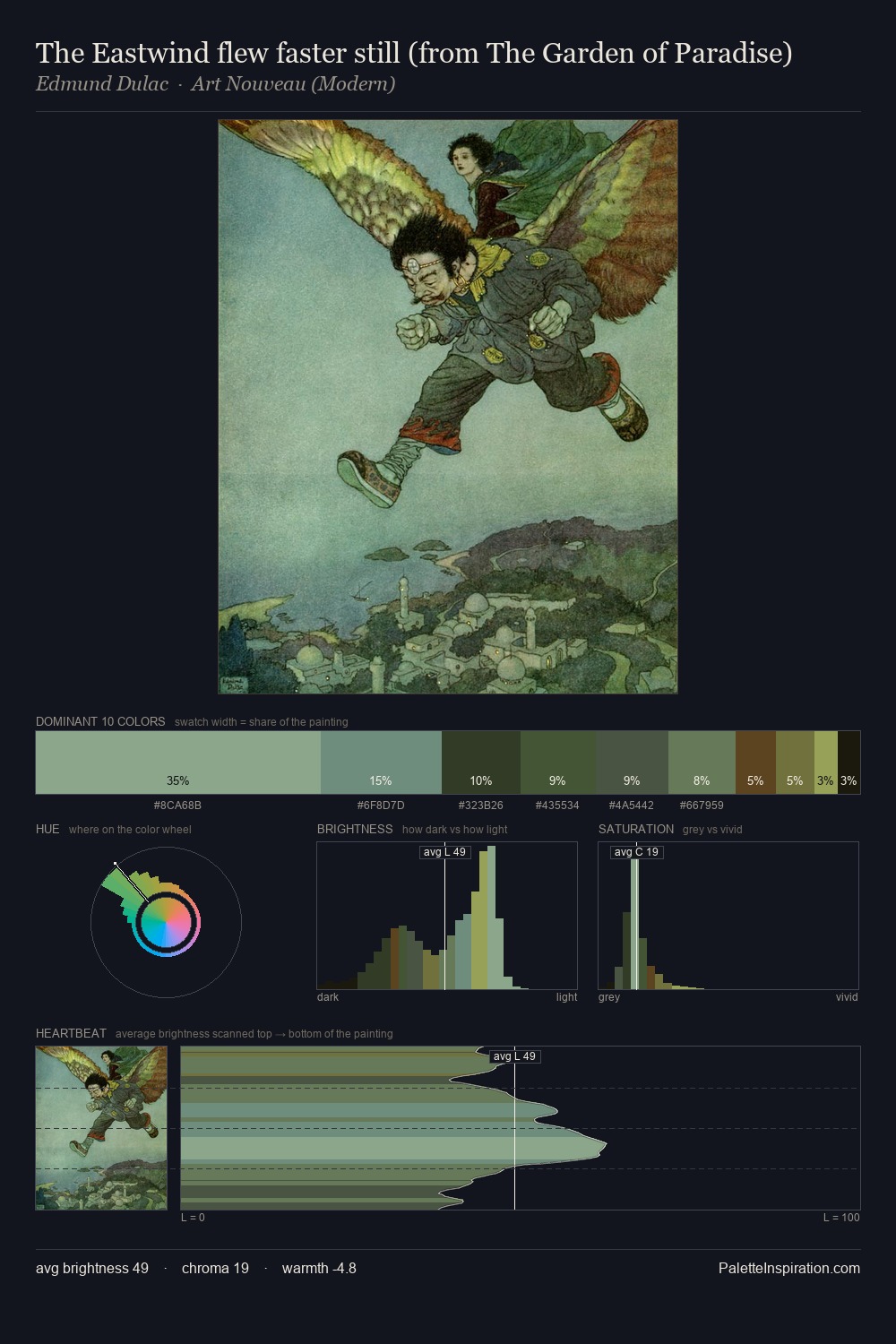Click the 'SATURATION' section heading

point(636,829)
